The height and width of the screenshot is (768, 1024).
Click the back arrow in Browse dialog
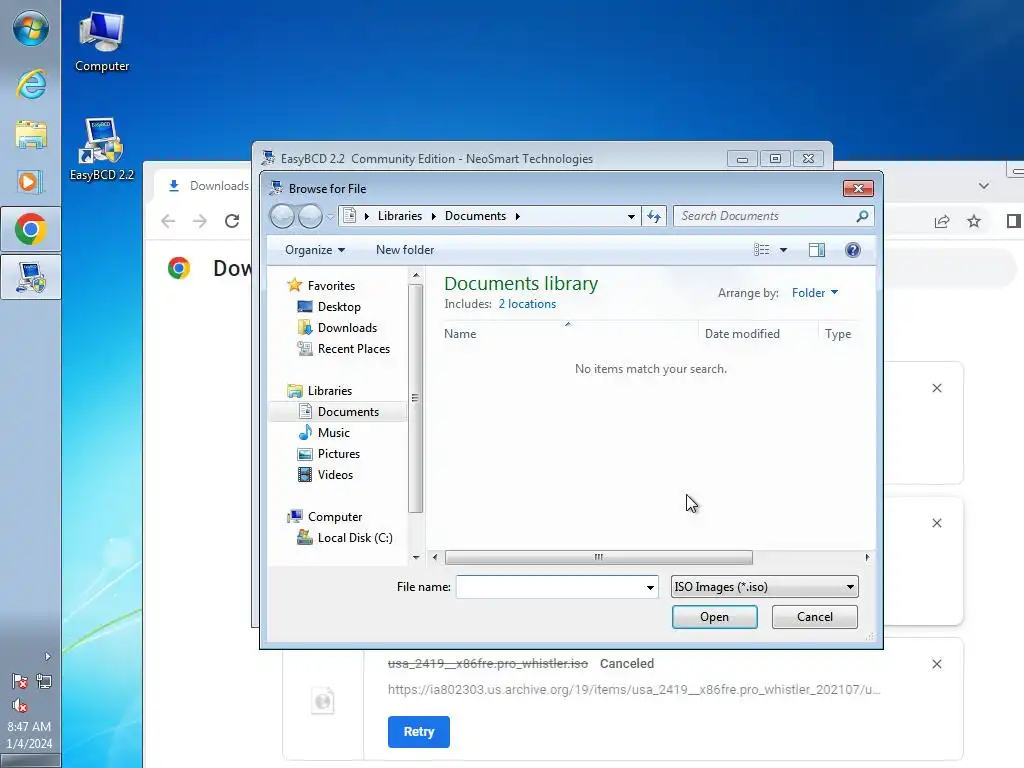[282, 216]
